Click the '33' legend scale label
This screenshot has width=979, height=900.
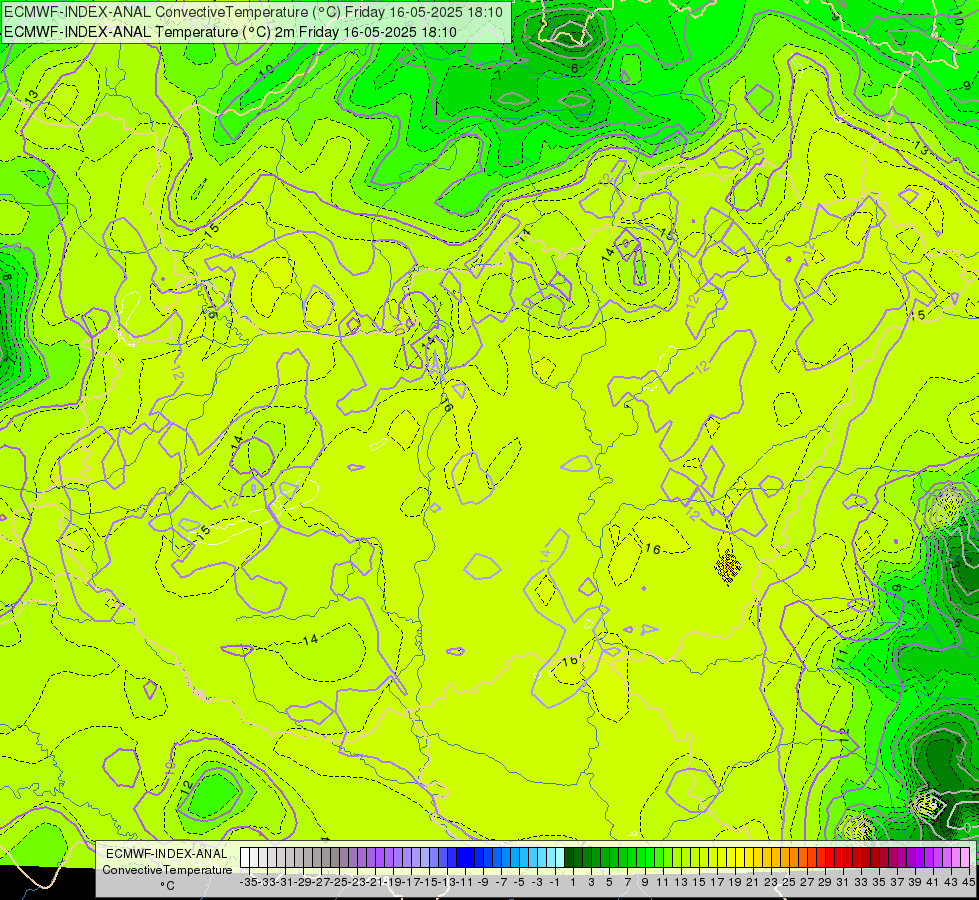(861, 883)
